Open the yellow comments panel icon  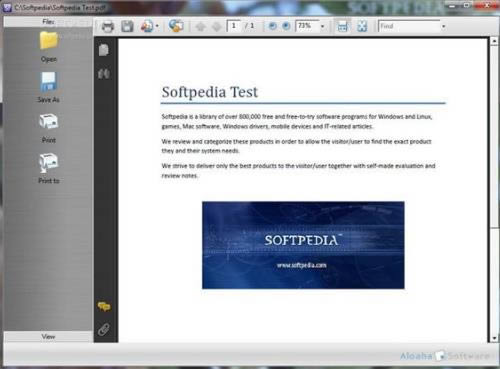pos(104,306)
